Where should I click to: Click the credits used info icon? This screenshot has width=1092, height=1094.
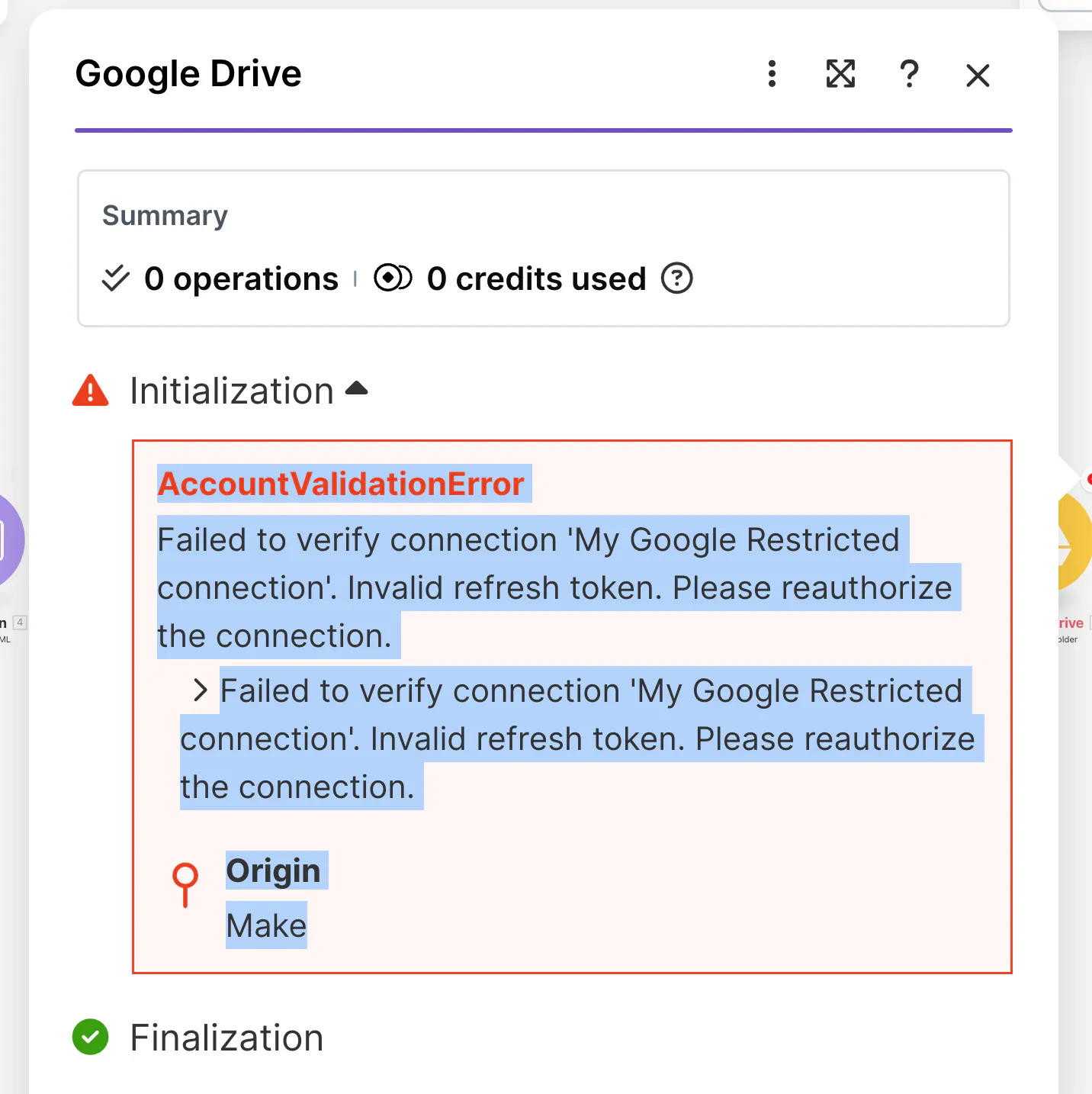pyautogui.click(x=676, y=278)
